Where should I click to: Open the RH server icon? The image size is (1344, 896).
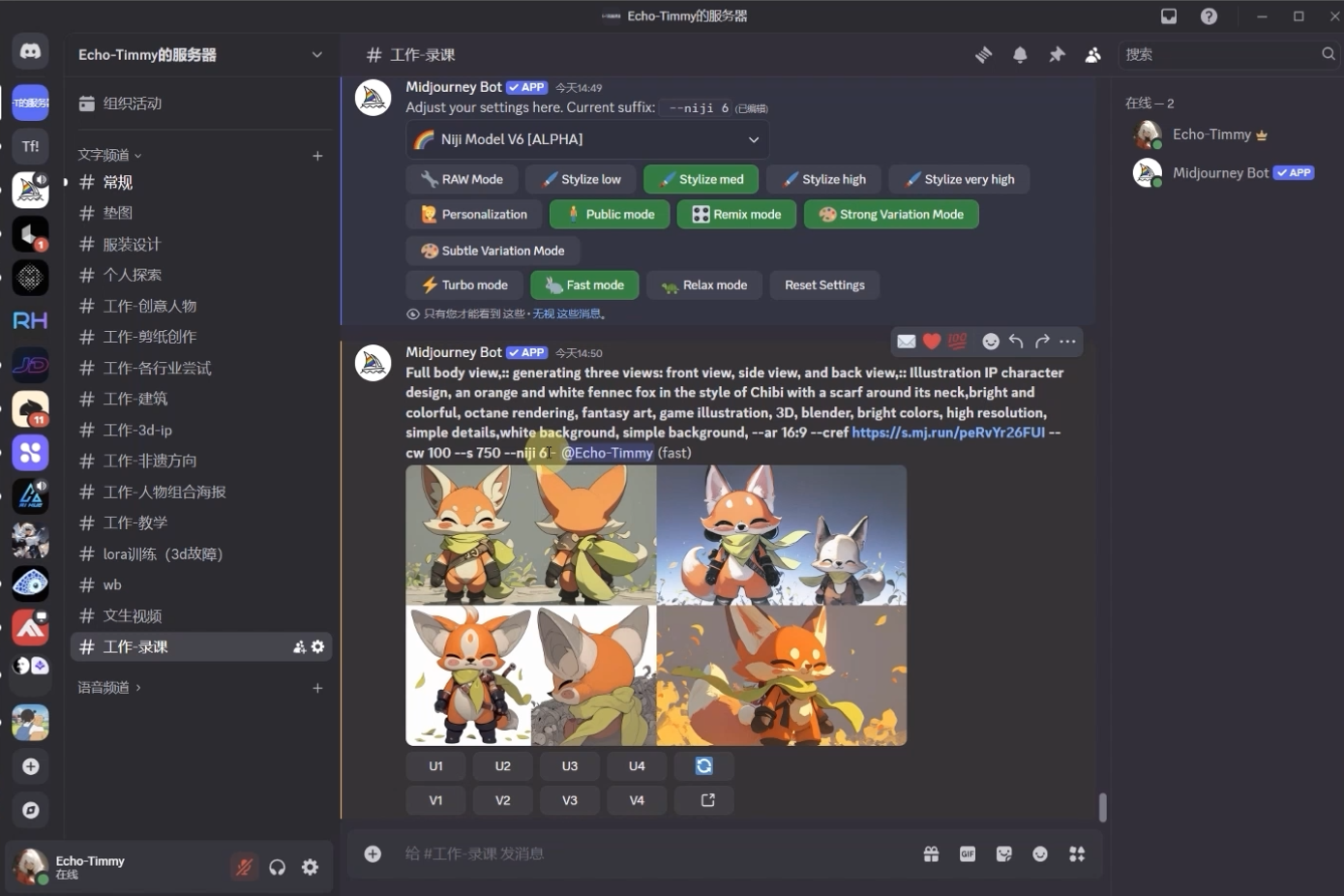[x=30, y=320]
